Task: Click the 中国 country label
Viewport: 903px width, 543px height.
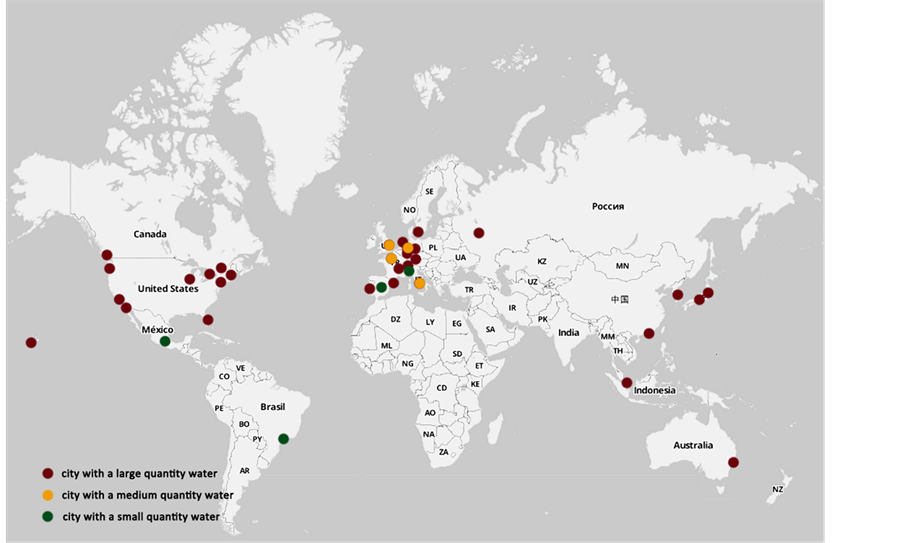Action: coord(620,299)
